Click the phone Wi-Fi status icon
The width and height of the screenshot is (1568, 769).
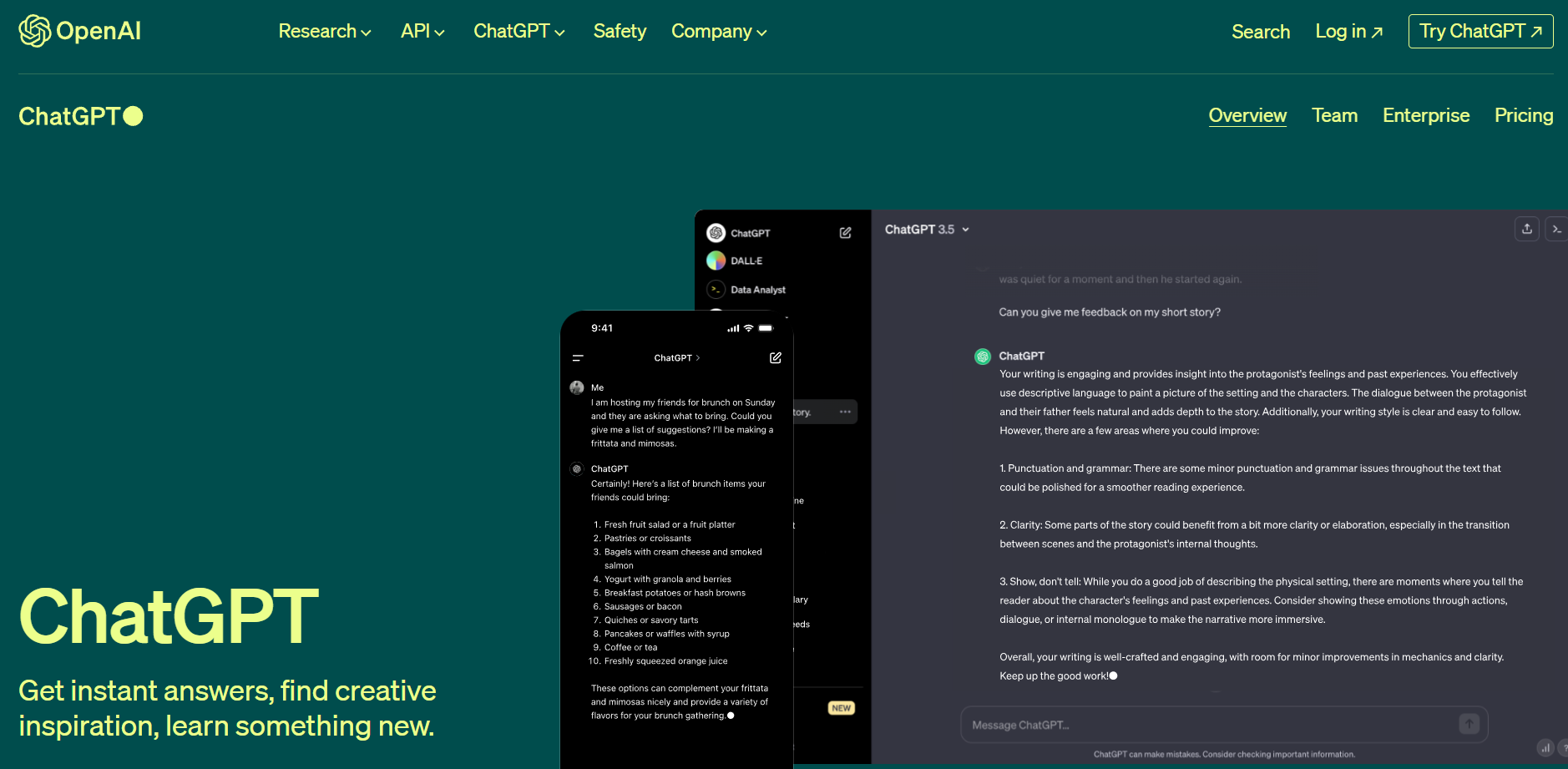[x=749, y=328]
